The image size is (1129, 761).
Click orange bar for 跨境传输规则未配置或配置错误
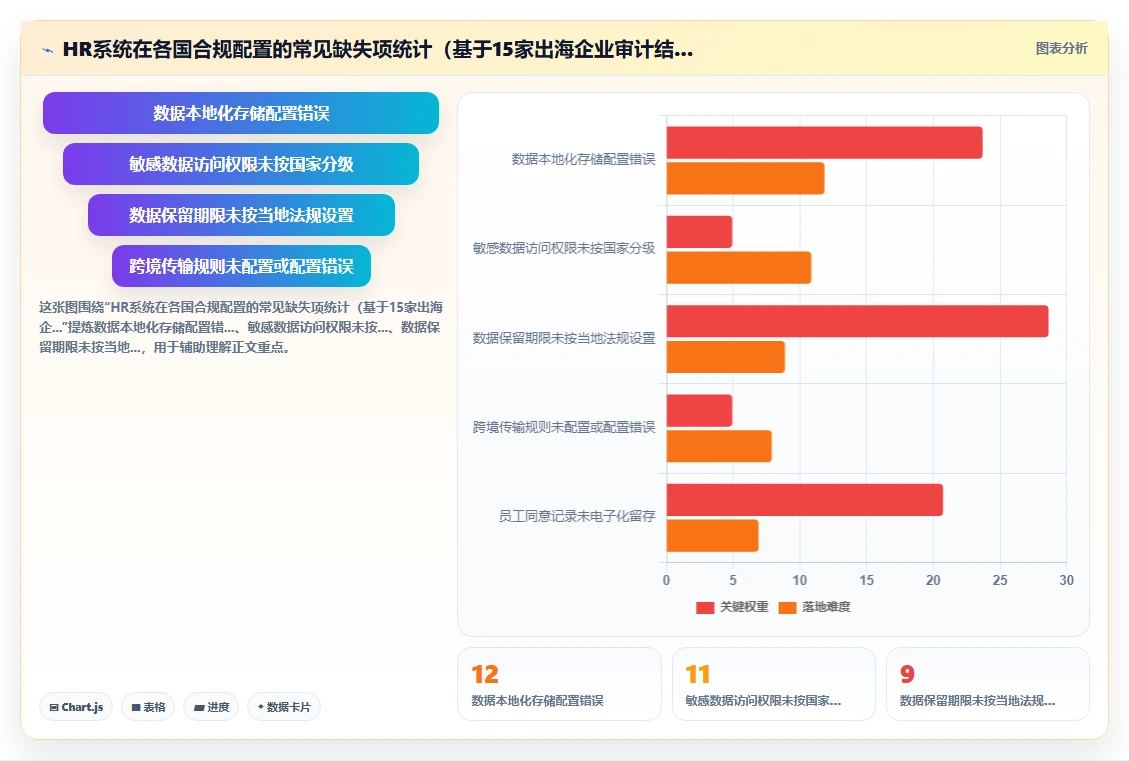pos(719,446)
